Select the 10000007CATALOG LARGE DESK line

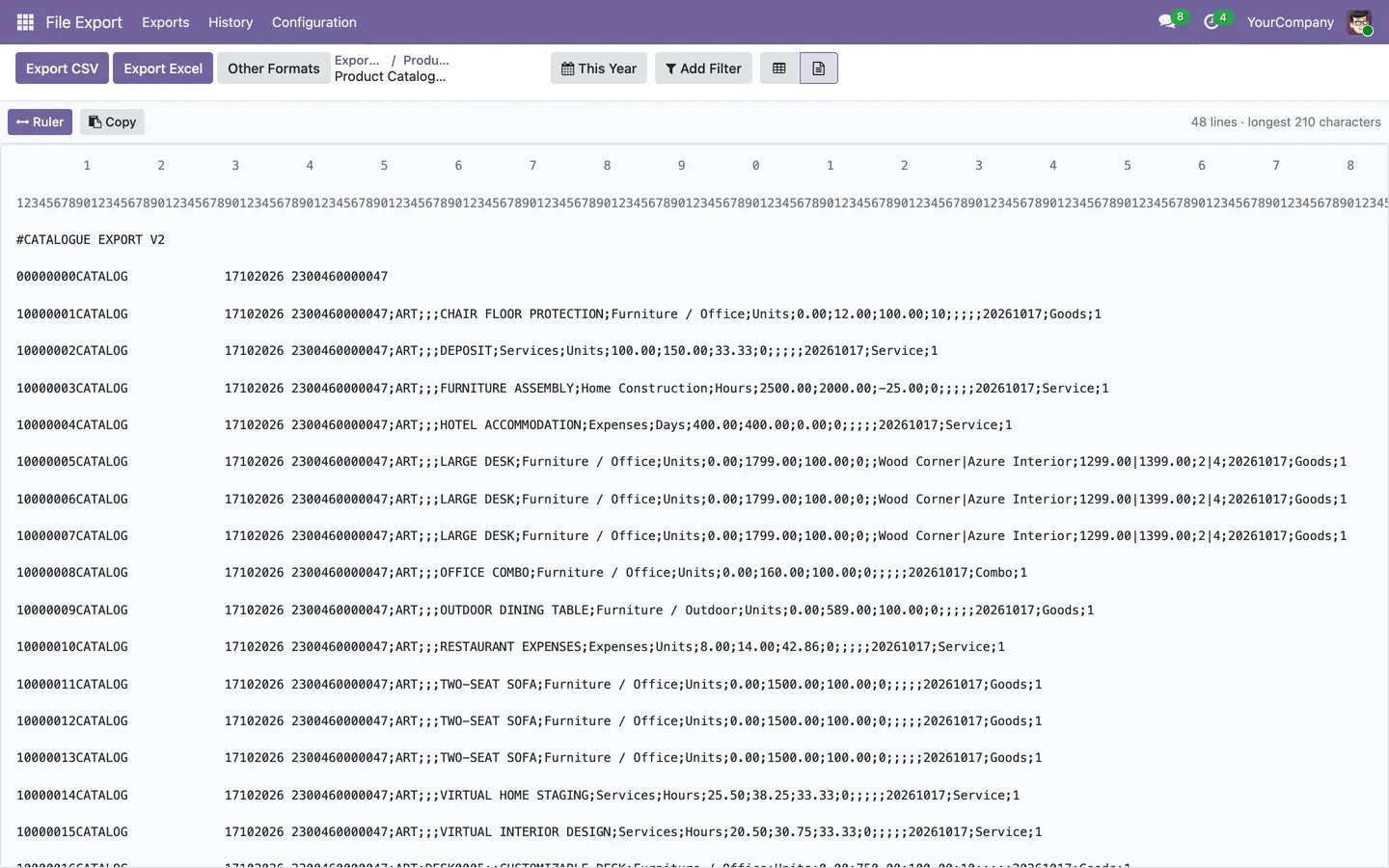[x=681, y=535]
